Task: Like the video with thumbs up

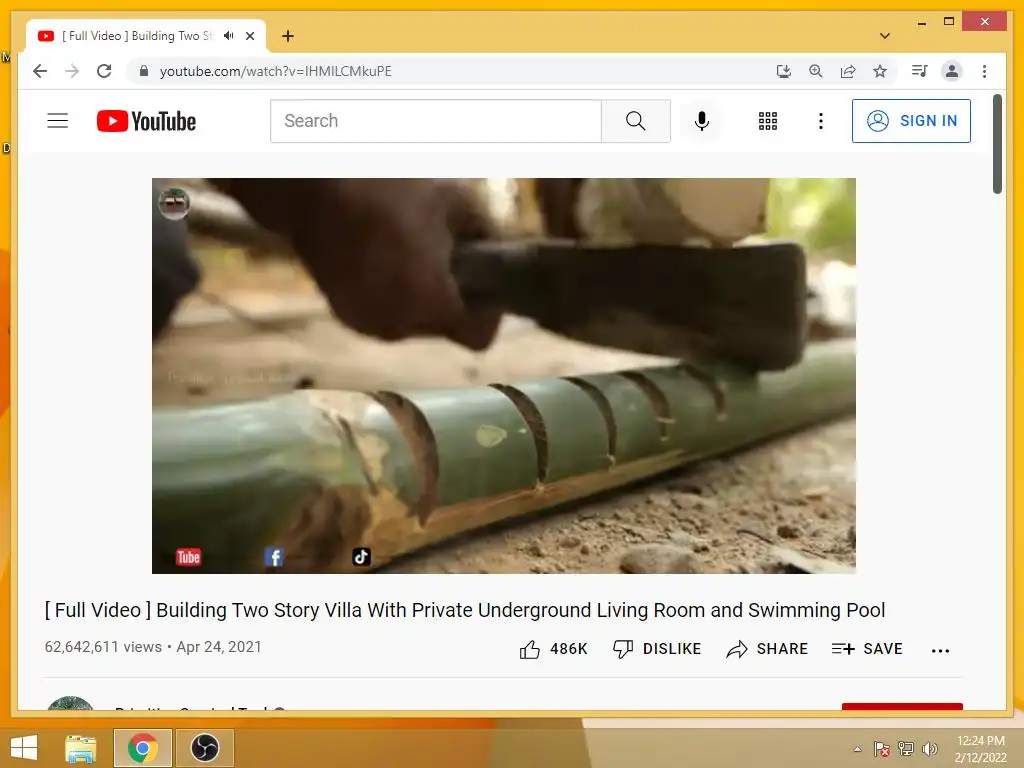Action: pos(552,648)
